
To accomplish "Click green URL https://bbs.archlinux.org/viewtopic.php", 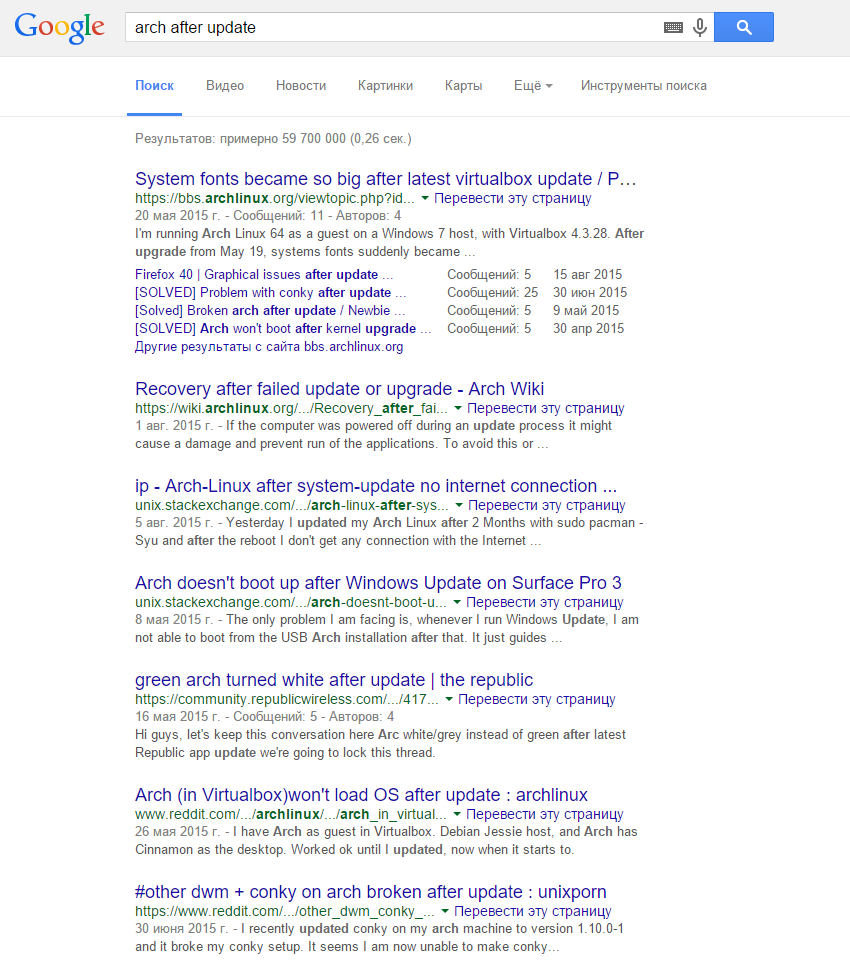I will (x=275, y=199).
